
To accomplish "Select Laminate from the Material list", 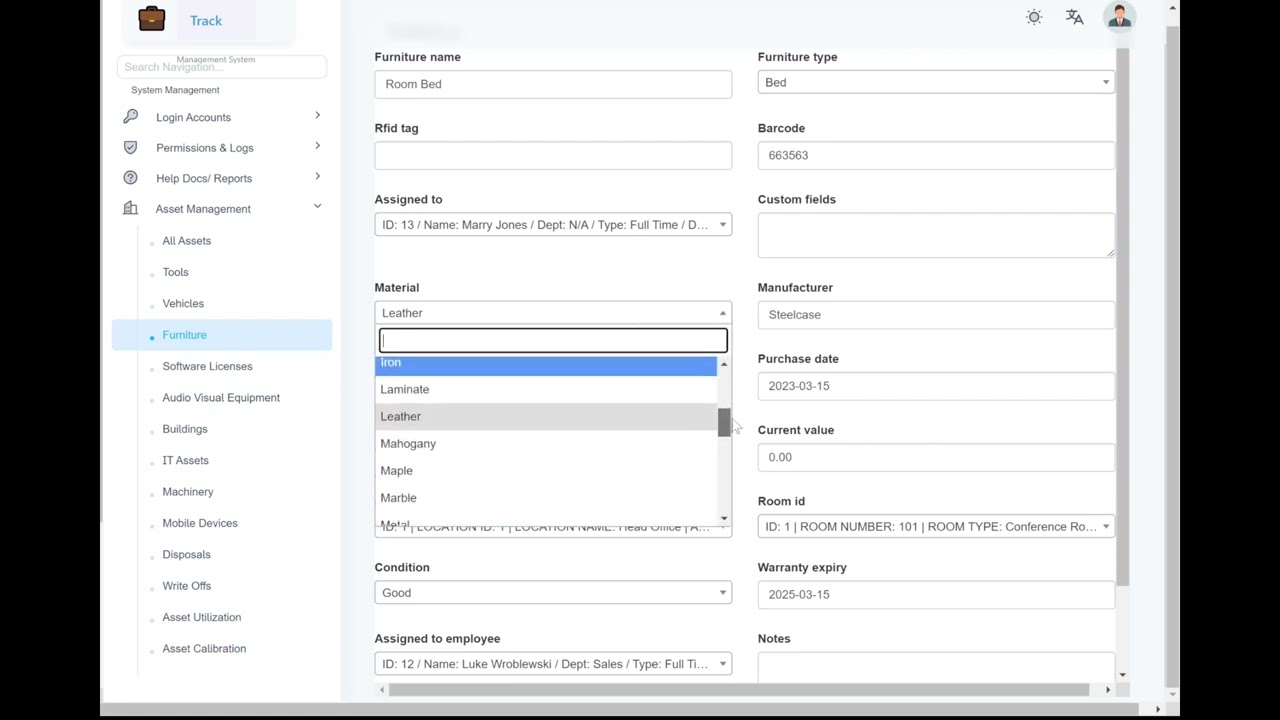I will point(546,389).
